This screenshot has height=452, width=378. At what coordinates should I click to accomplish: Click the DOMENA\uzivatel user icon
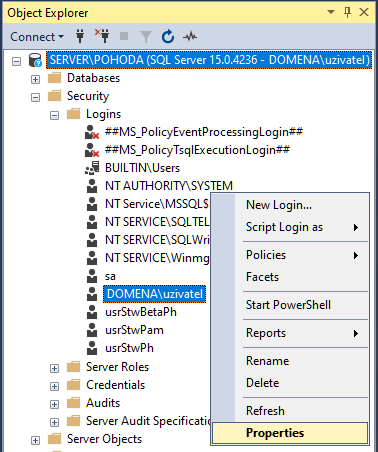[92, 294]
